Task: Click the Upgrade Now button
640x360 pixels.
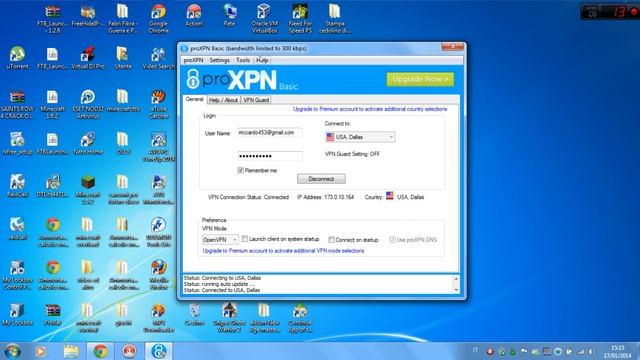Action: [420, 79]
